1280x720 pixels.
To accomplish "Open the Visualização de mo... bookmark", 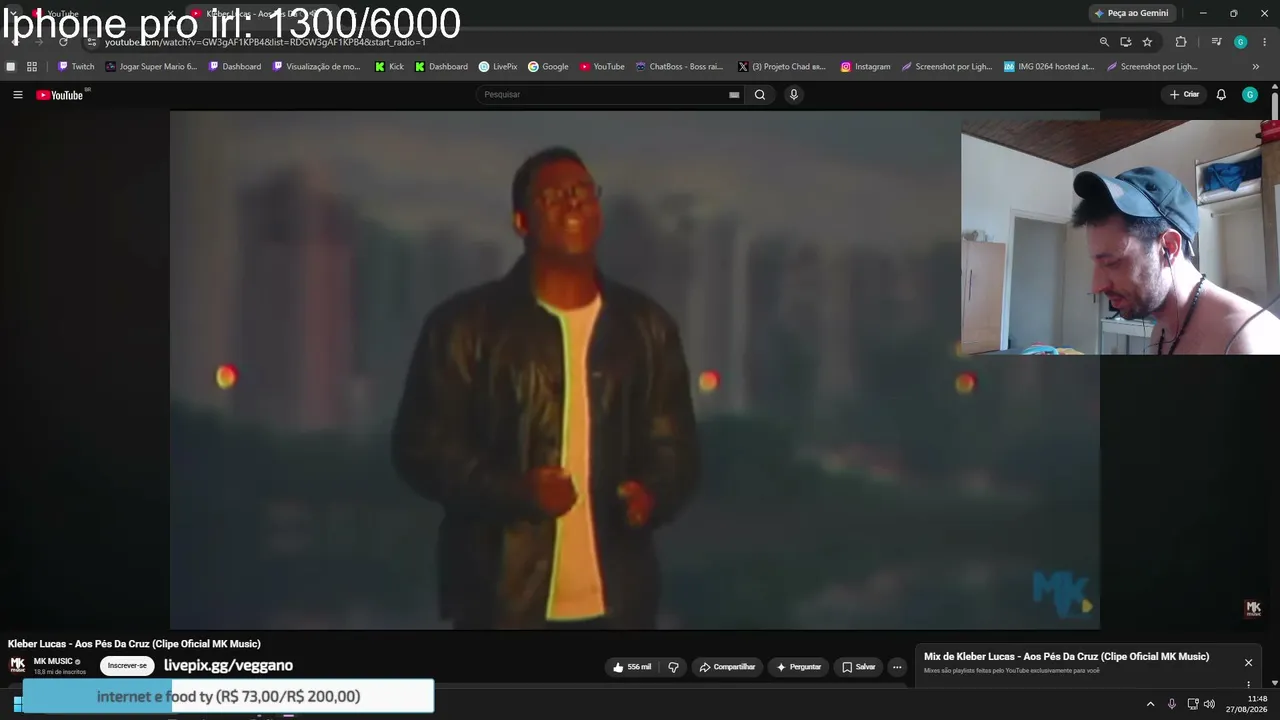I will [x=317, y=67].
